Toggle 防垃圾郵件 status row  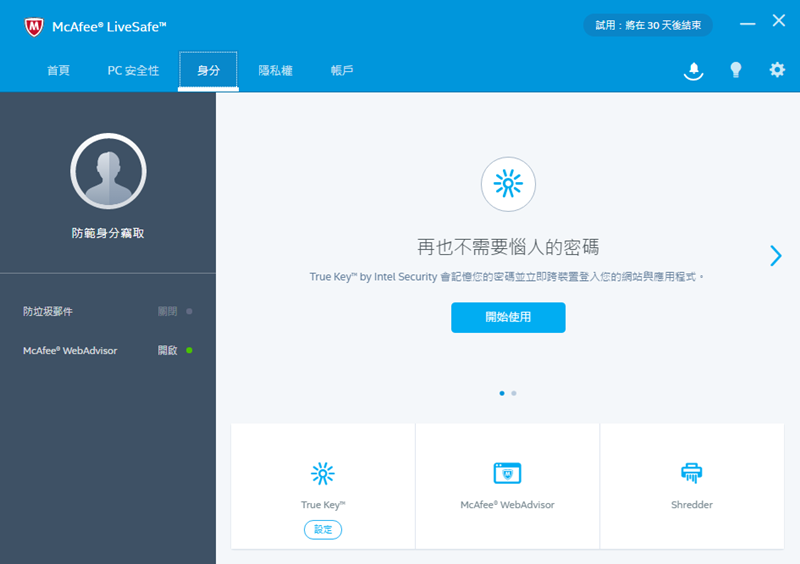coord(108,311)
